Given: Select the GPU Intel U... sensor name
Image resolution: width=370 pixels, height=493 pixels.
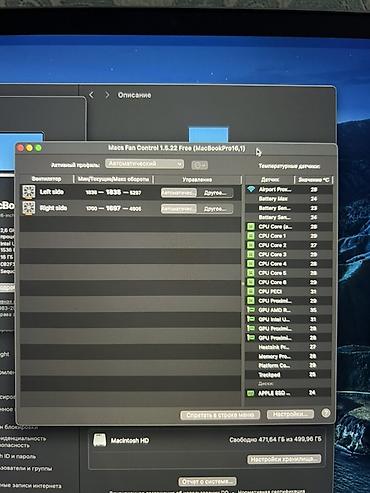Looking at the screenshot, I should (x=274, y=319).
